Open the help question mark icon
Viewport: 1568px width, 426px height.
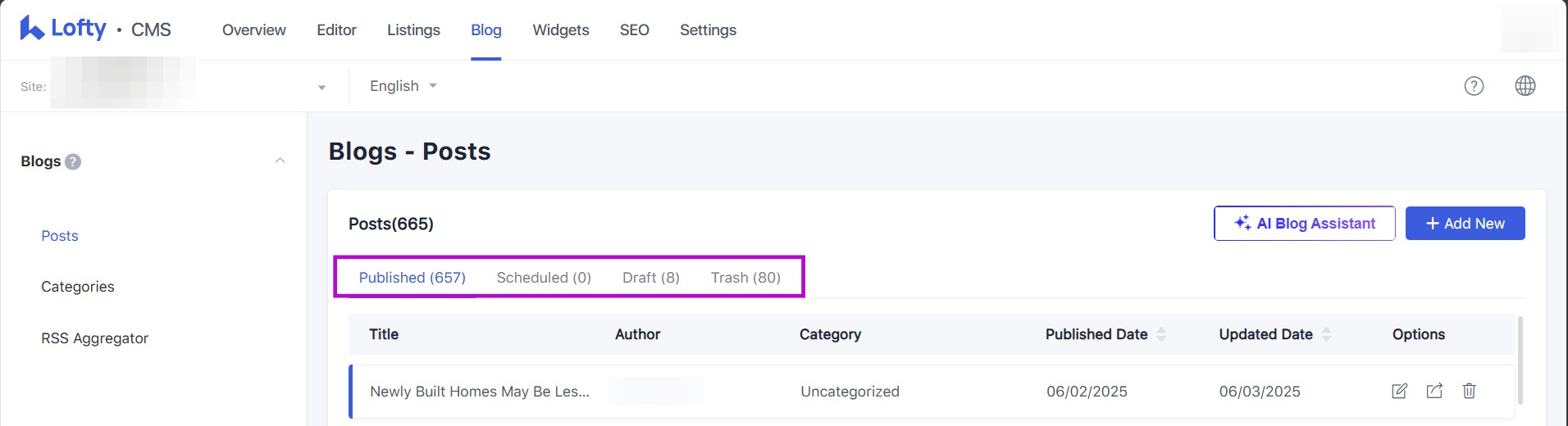pos(1474,86)
